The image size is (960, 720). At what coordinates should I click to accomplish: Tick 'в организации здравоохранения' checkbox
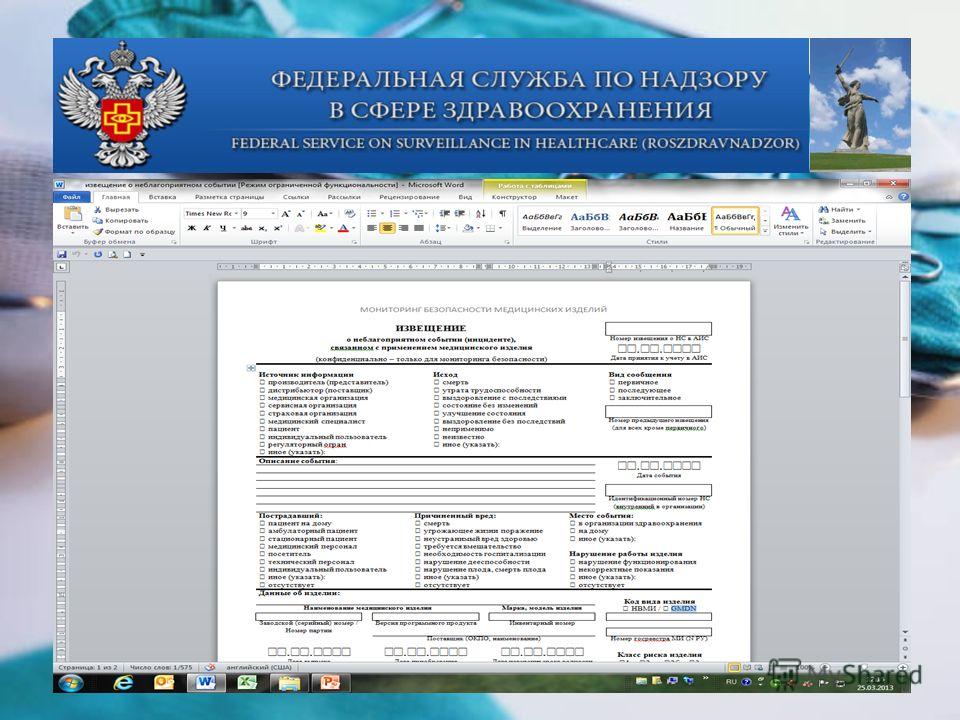[573, 523]
